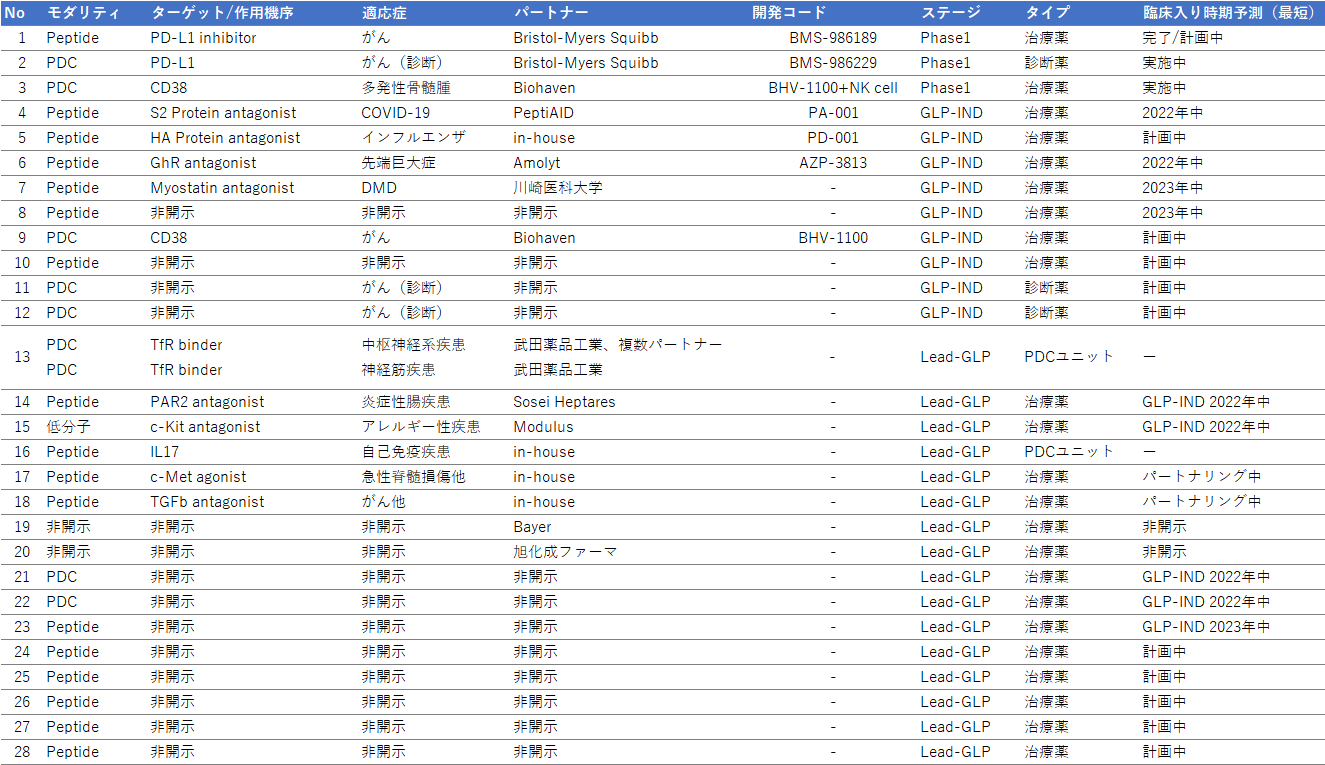Click the 炎症性腸疾患 indication cell
The image size is (1325, 765).
(406, 402)
